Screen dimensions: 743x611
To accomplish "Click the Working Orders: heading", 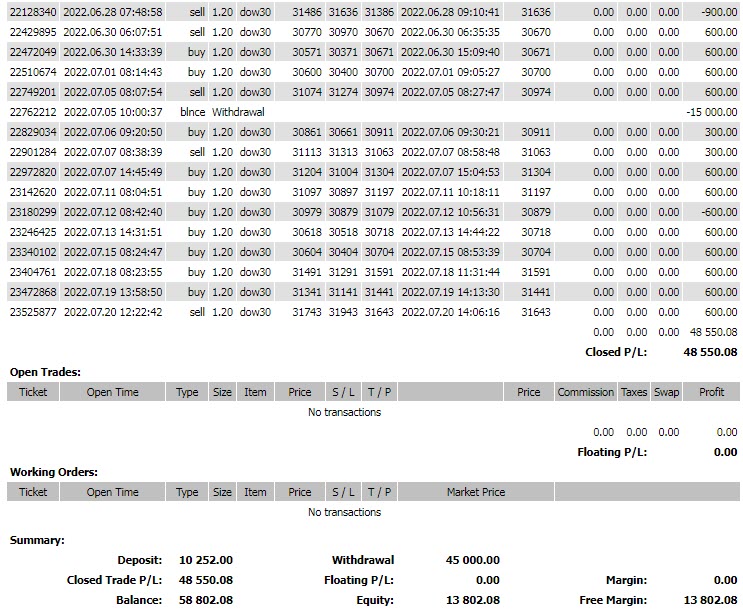I will (54, 472).
